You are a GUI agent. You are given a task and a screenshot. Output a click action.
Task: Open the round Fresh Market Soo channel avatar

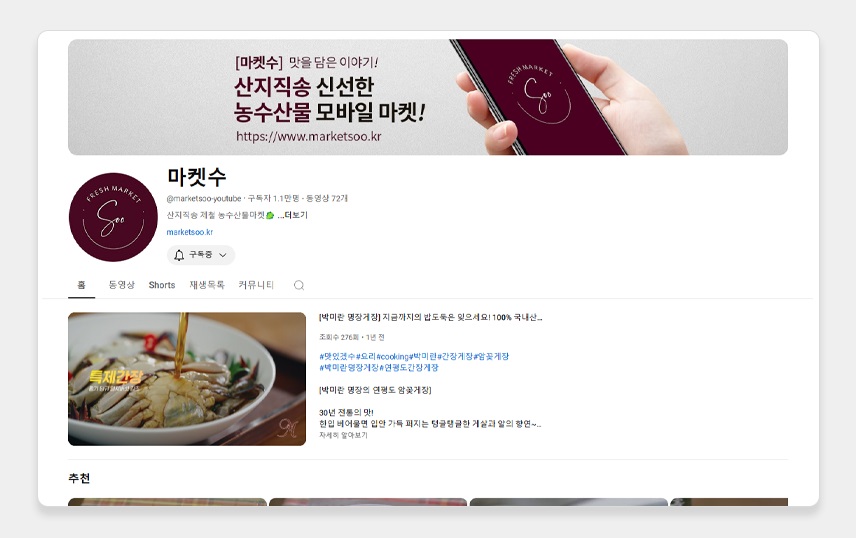(114, 217)
